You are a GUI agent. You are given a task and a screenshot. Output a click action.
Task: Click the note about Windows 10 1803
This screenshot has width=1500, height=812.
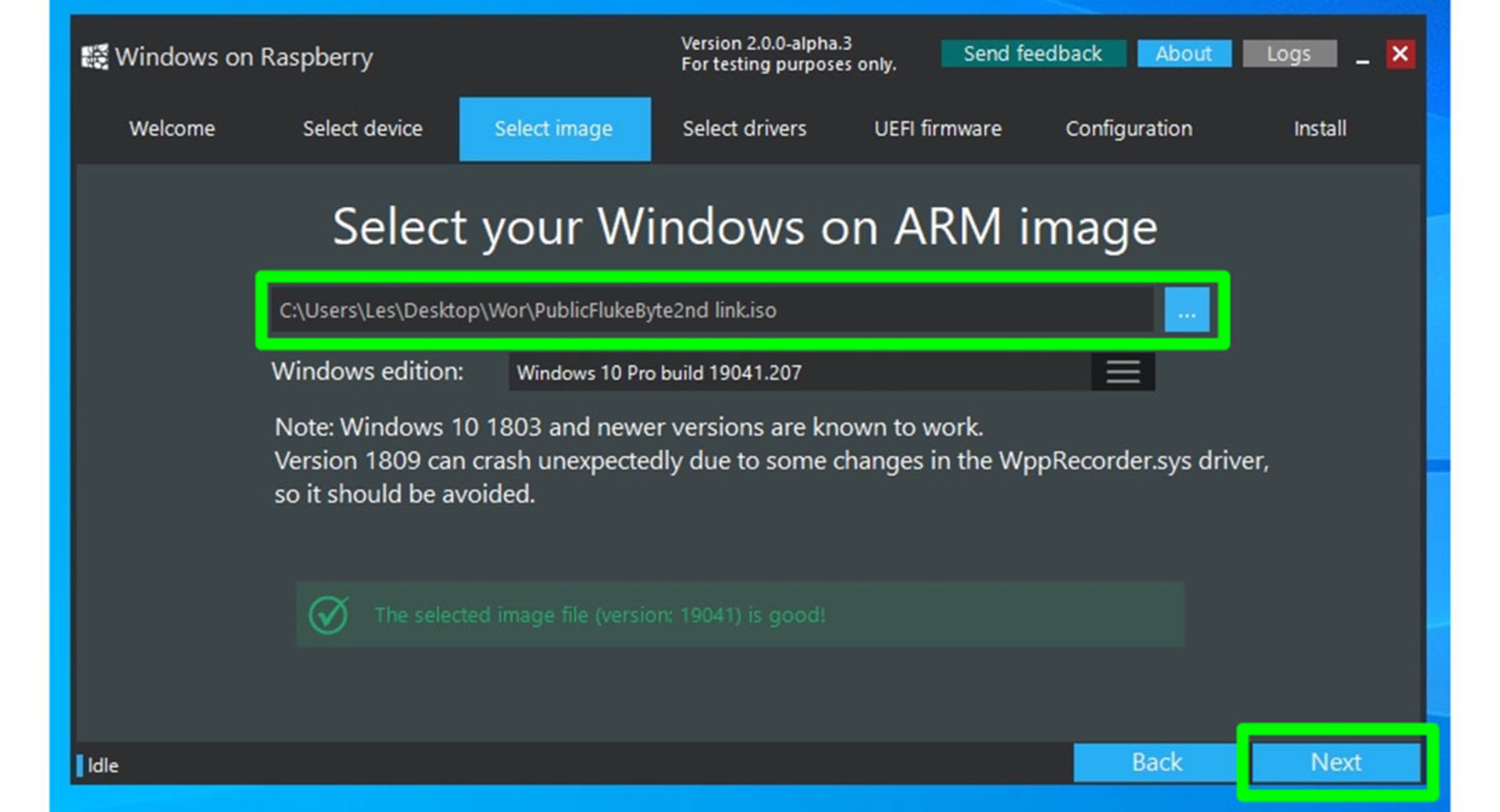coord(771,461)
